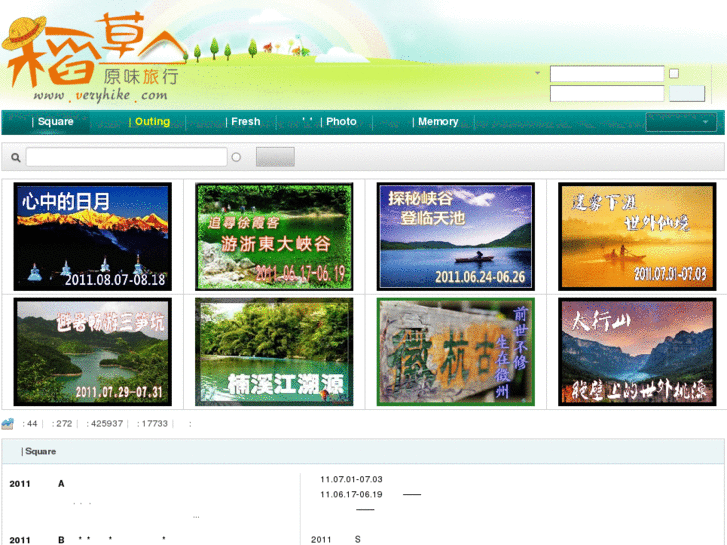Click the magnifier search icon
This screenshot has height=545, width=727.
(x=16, y=158)
